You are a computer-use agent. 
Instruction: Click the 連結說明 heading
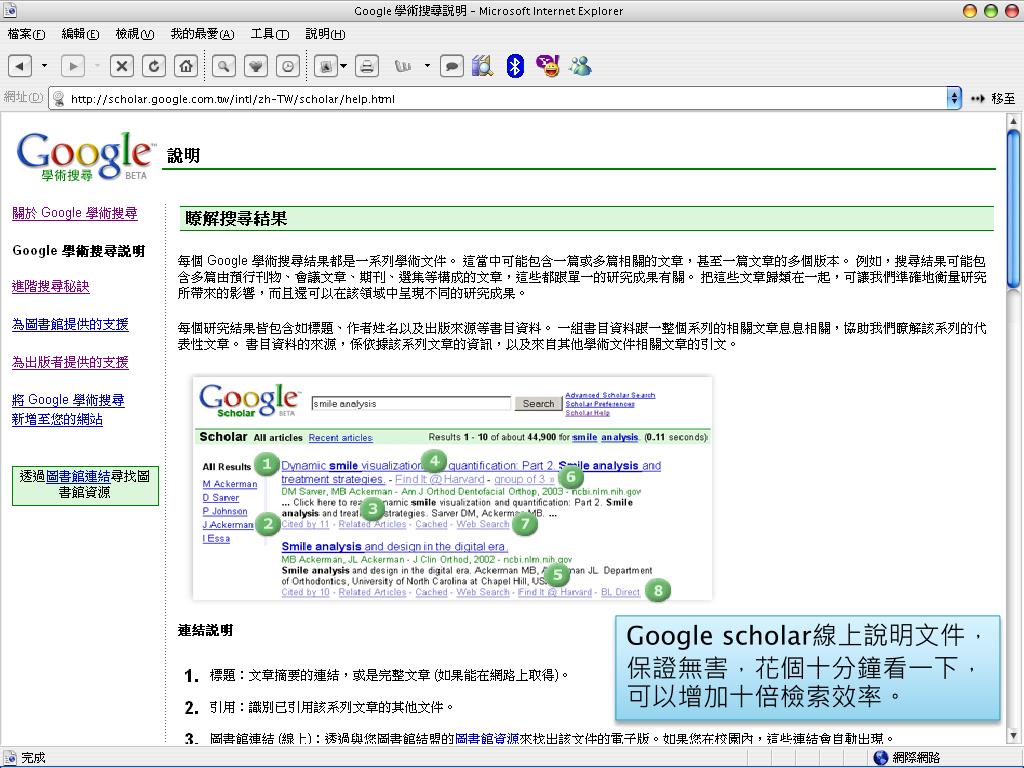205,630
